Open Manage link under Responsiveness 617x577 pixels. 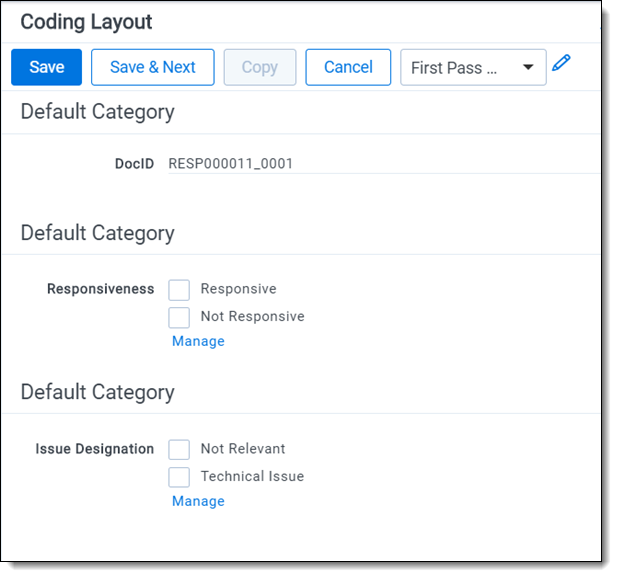click(198, 341)
